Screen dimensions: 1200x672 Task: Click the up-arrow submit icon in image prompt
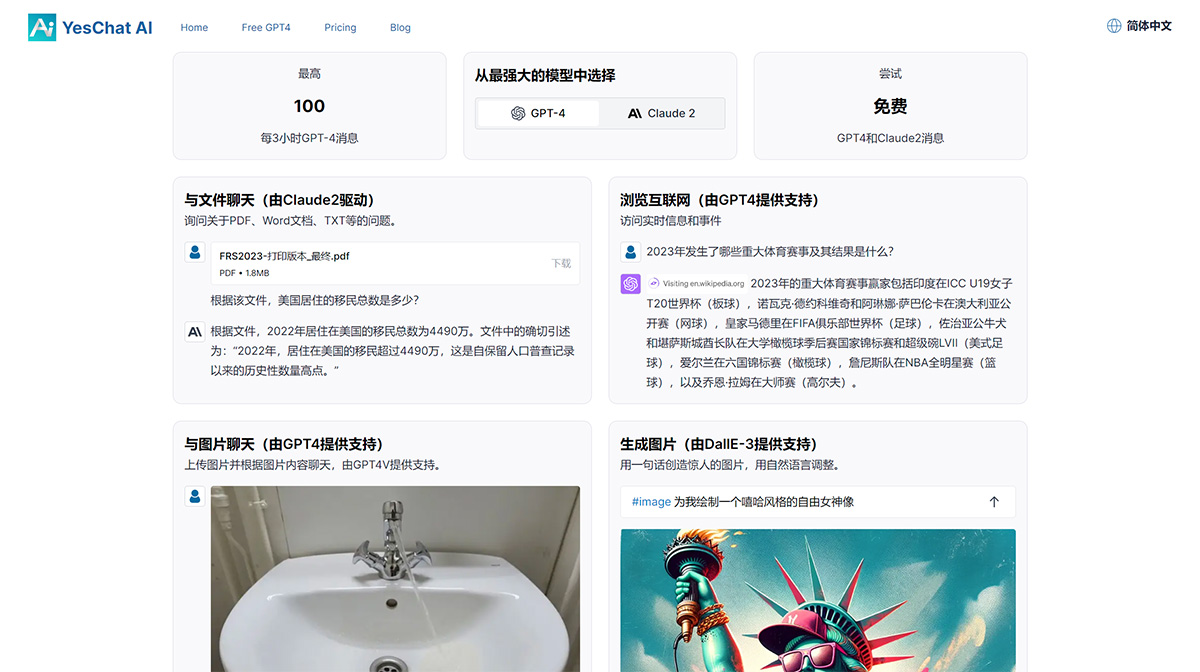point(993,501)
